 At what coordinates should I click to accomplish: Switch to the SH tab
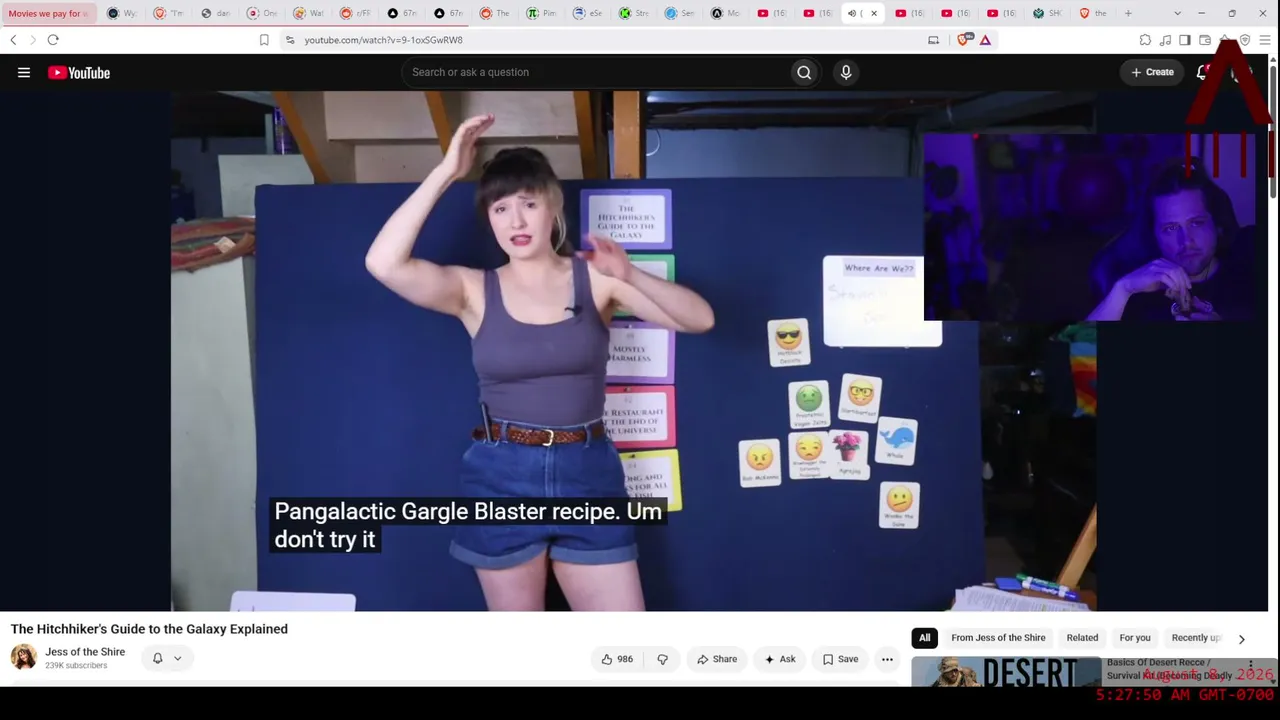[x=1047, y=13]
